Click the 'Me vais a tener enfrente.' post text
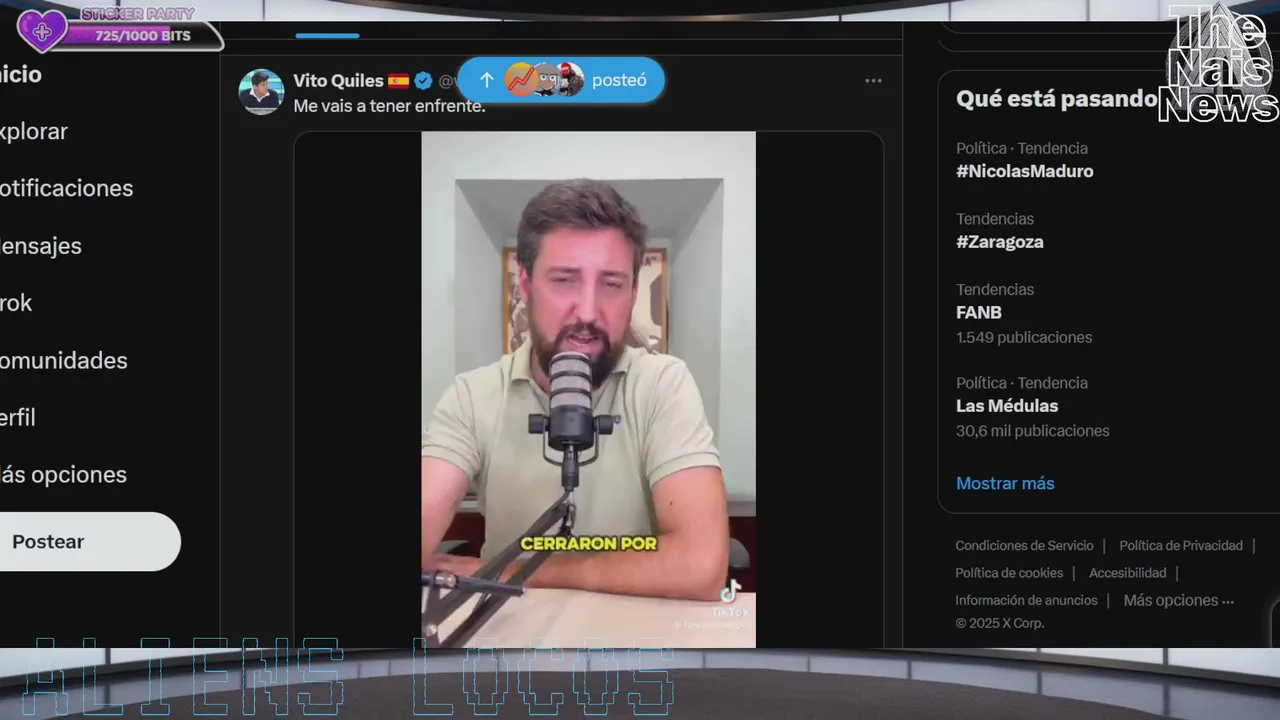Screen dimensions: 1280x720 click(x=389, y=106)
